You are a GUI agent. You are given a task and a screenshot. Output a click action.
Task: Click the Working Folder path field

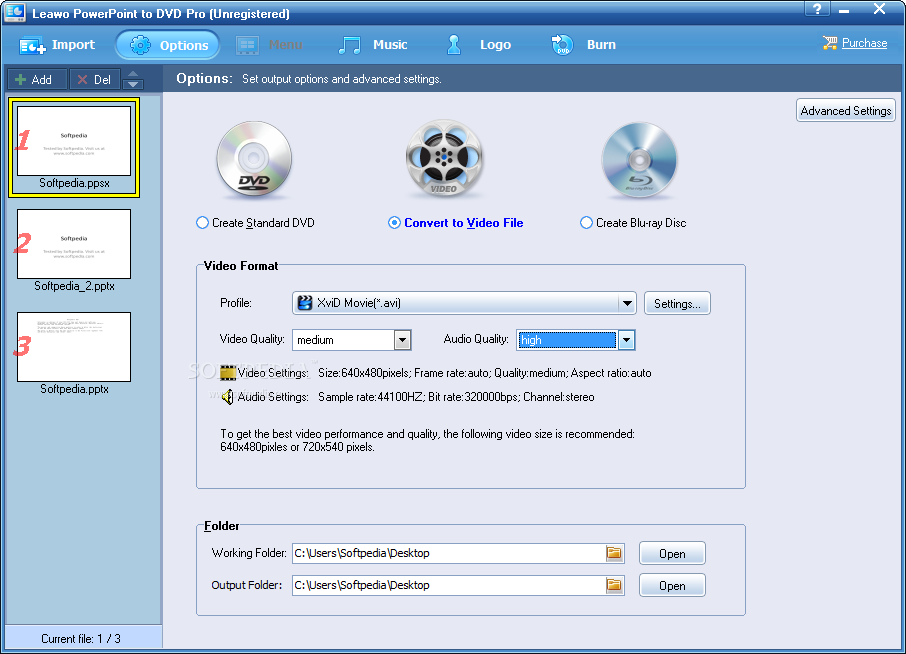point(448,553)
